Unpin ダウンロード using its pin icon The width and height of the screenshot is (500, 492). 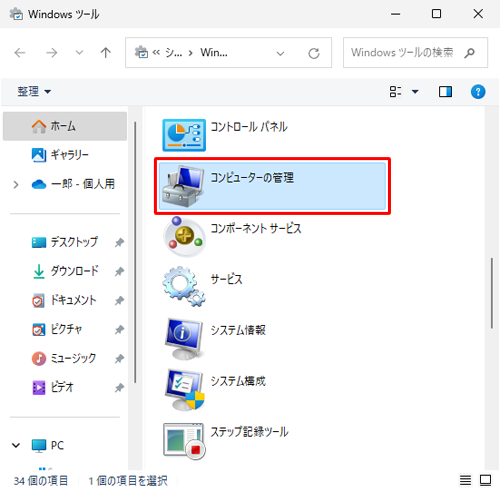119,272
